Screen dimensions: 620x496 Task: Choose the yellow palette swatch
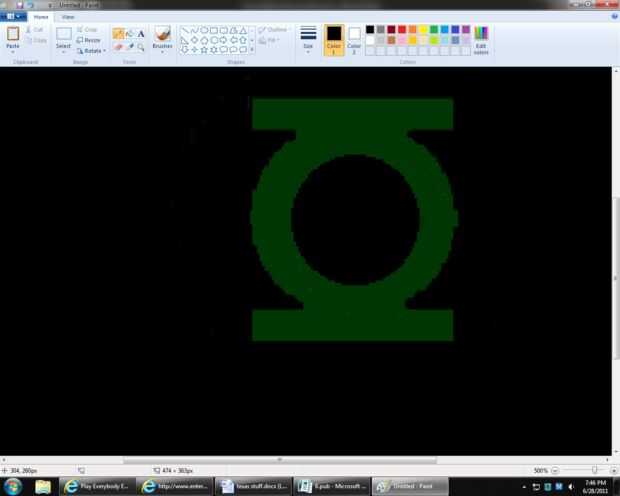pos(423,29)
